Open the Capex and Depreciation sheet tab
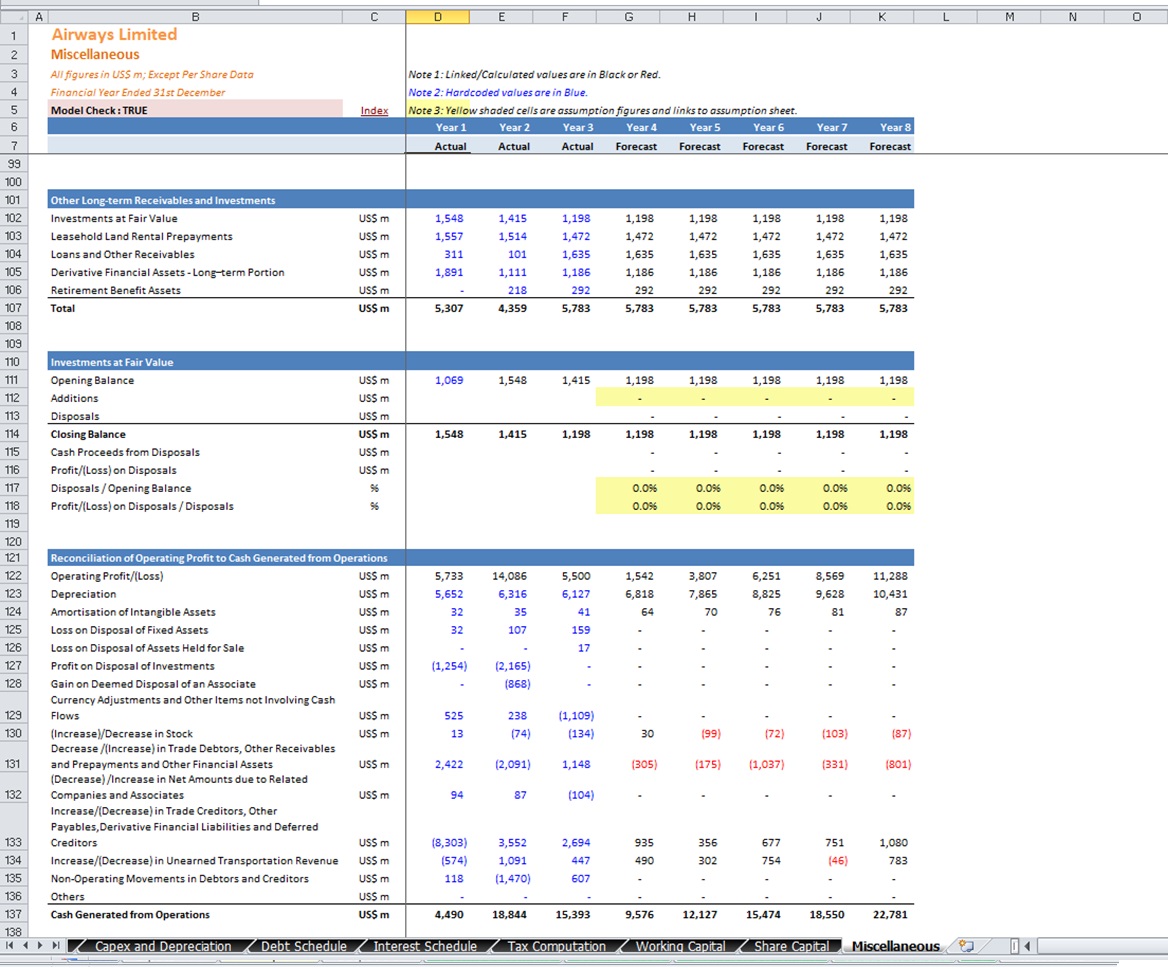 coord(163,946)
